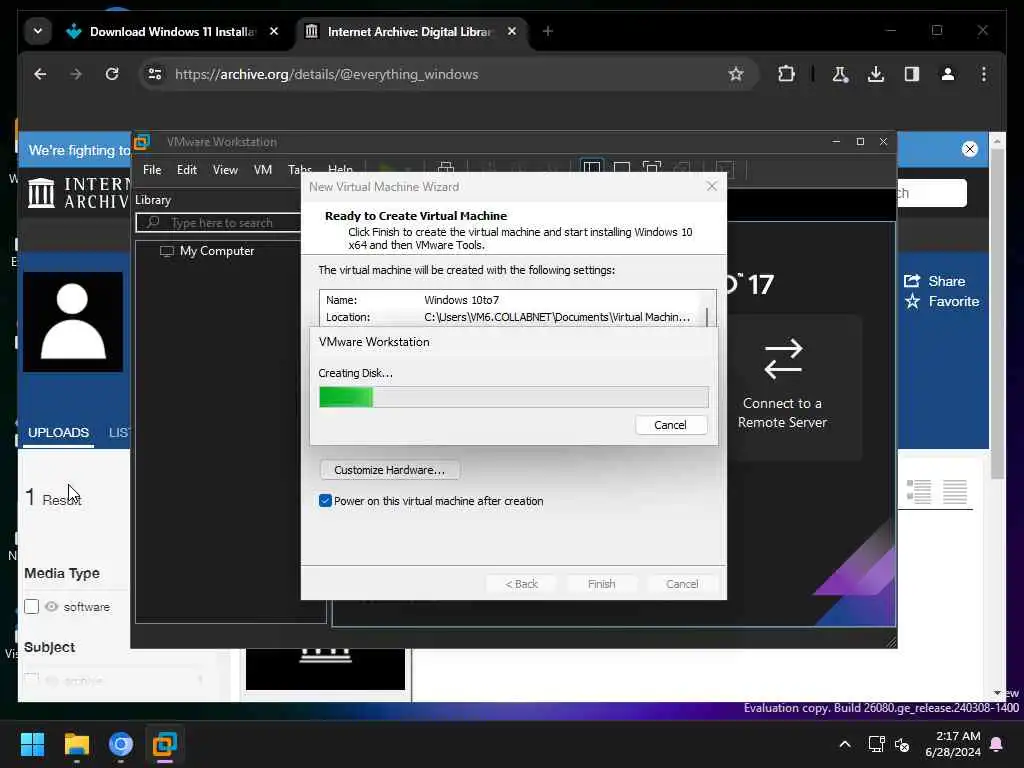The height and width of the screenshot is (768, 1024).
Task: Switch to the Download Windows 11 tab
Action: point(171,31)
